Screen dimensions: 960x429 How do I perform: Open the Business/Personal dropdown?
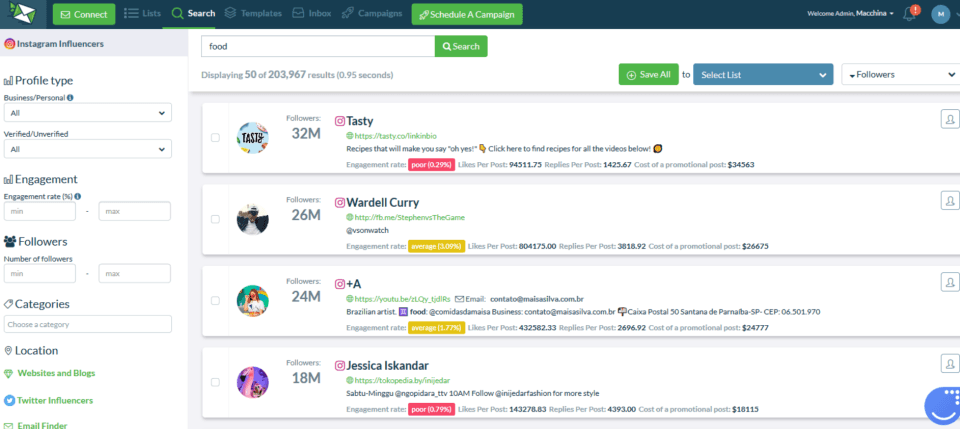click(x=88, y=113)
